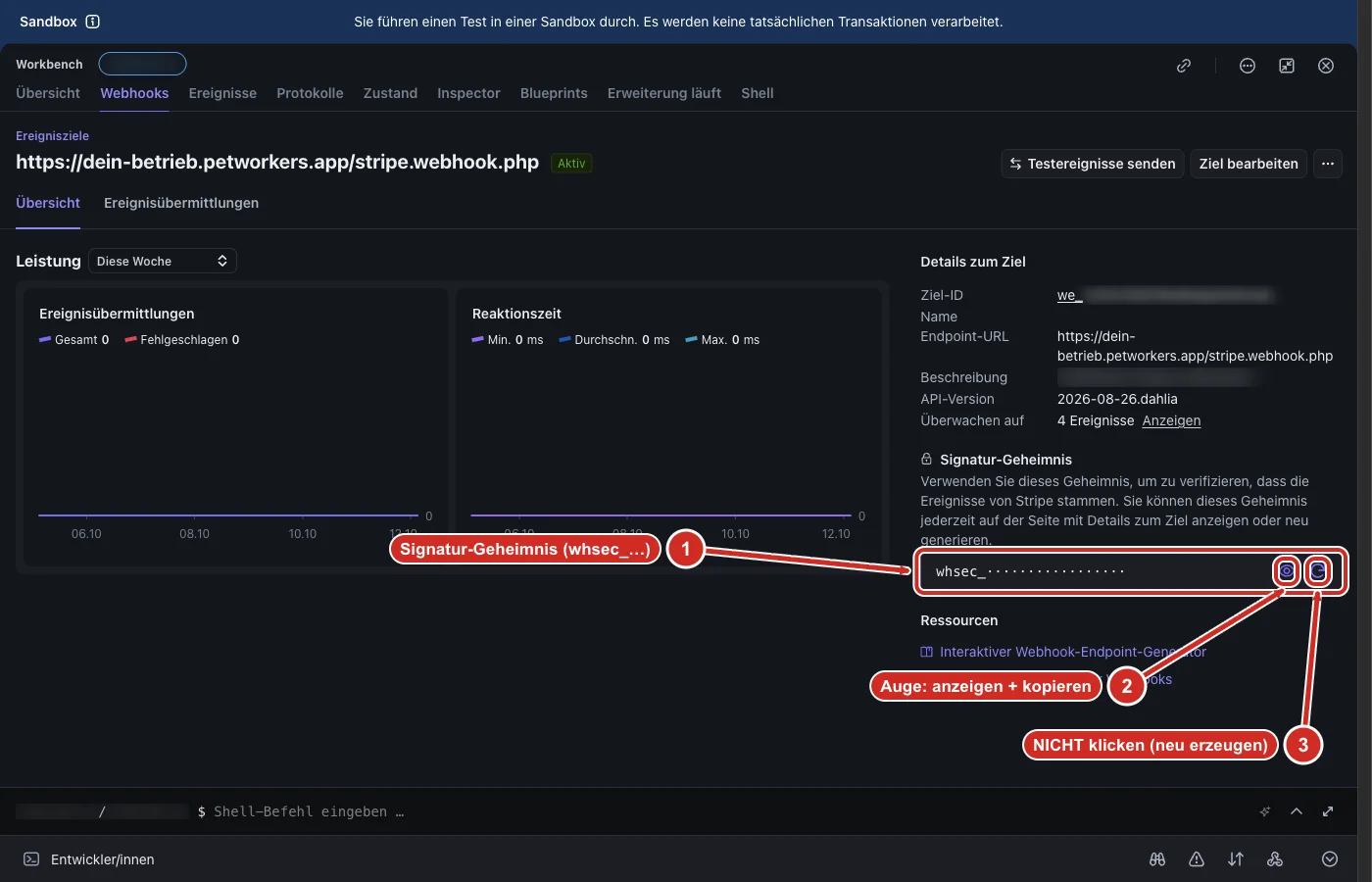The image size is (1372, 882).
Task: Open the Diese Woche time range dropdown
Action: tap(163, 261)
